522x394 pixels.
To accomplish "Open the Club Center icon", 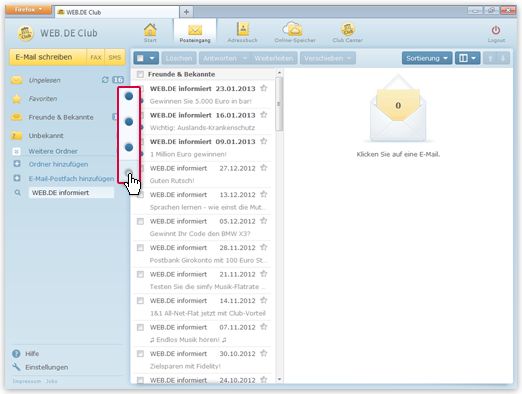I will [x=348, y=29].
